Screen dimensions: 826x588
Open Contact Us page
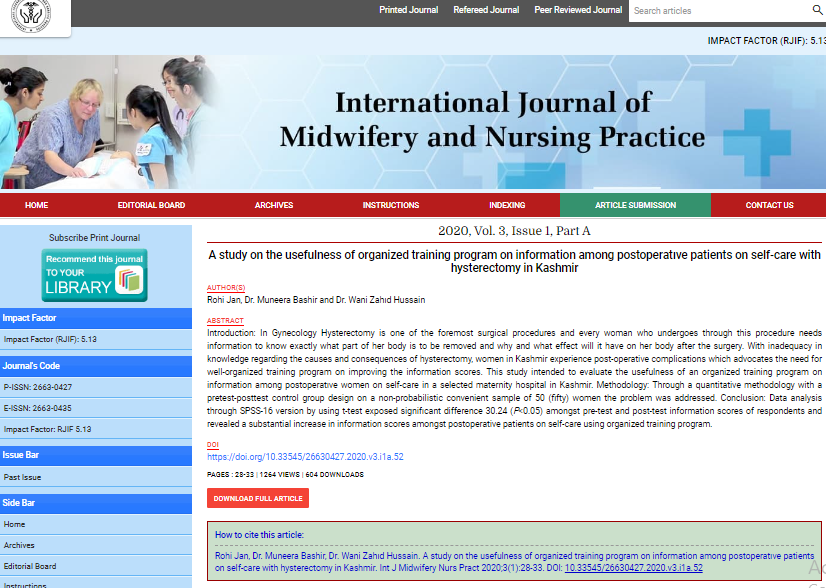pyautogui.click(x=769, y=205)
